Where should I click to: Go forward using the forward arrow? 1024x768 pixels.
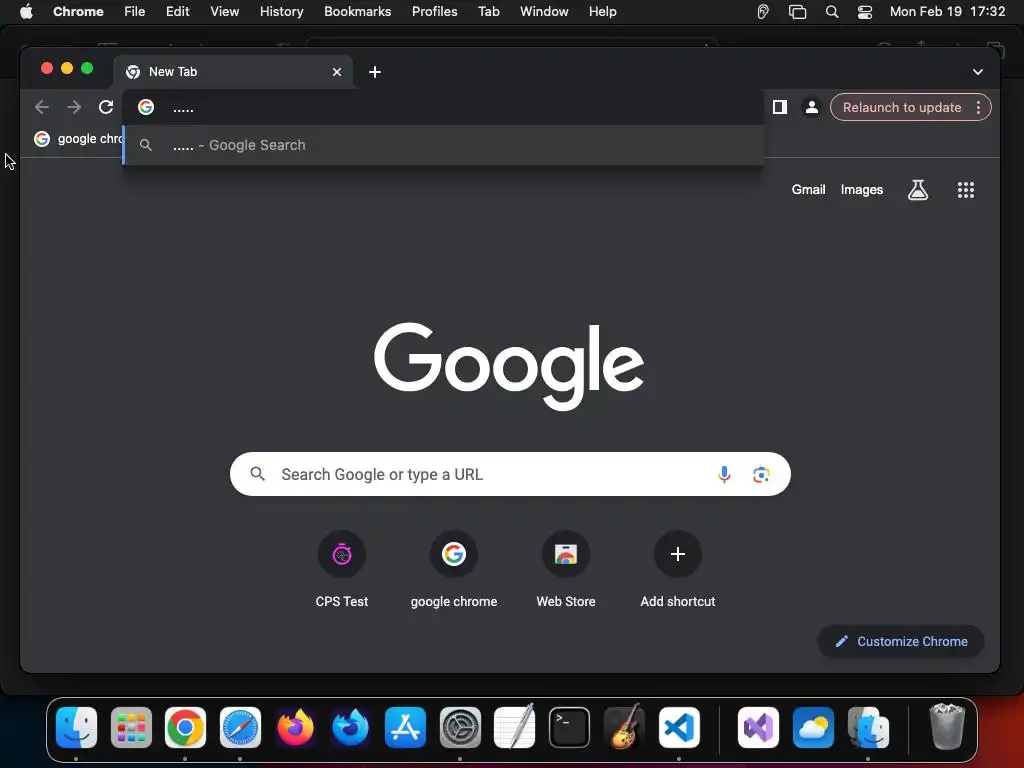74,107
